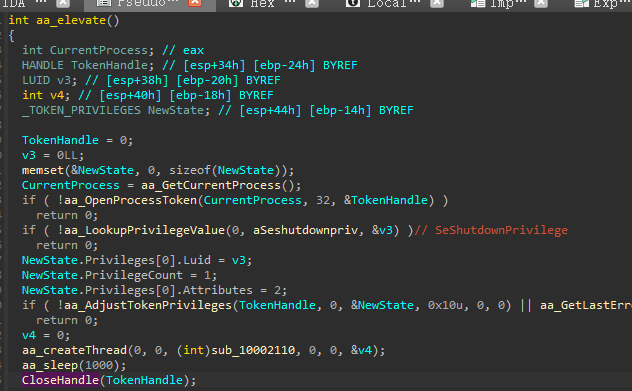This screenshot has height=391, width=632.
Task: Click TokenHandle inside CloseHandle parentheses
Action: coord(144,380)
